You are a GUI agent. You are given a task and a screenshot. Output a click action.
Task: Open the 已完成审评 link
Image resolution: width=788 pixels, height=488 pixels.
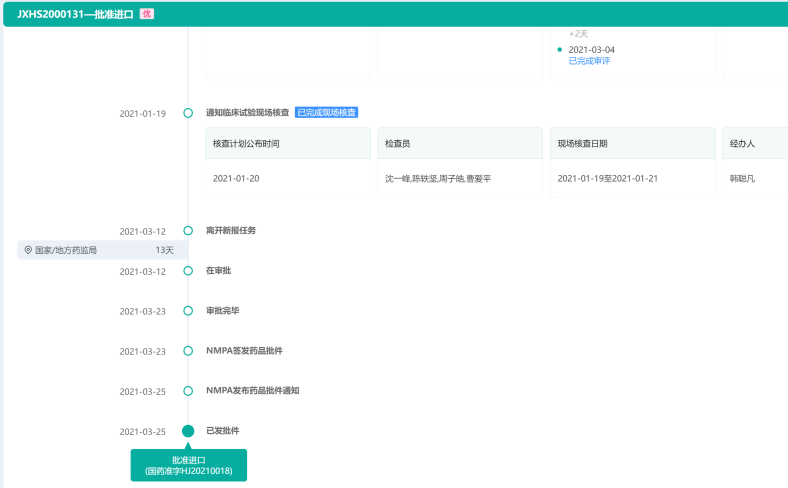pos(589,61)
